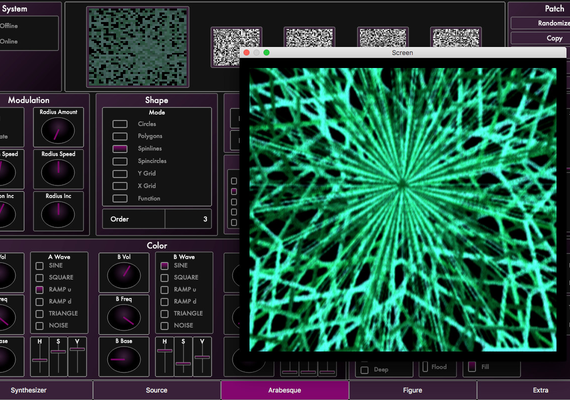This screenshot has width=570, height=400.
Task: Click the Order value field showing 3
Action: (188, 219)
